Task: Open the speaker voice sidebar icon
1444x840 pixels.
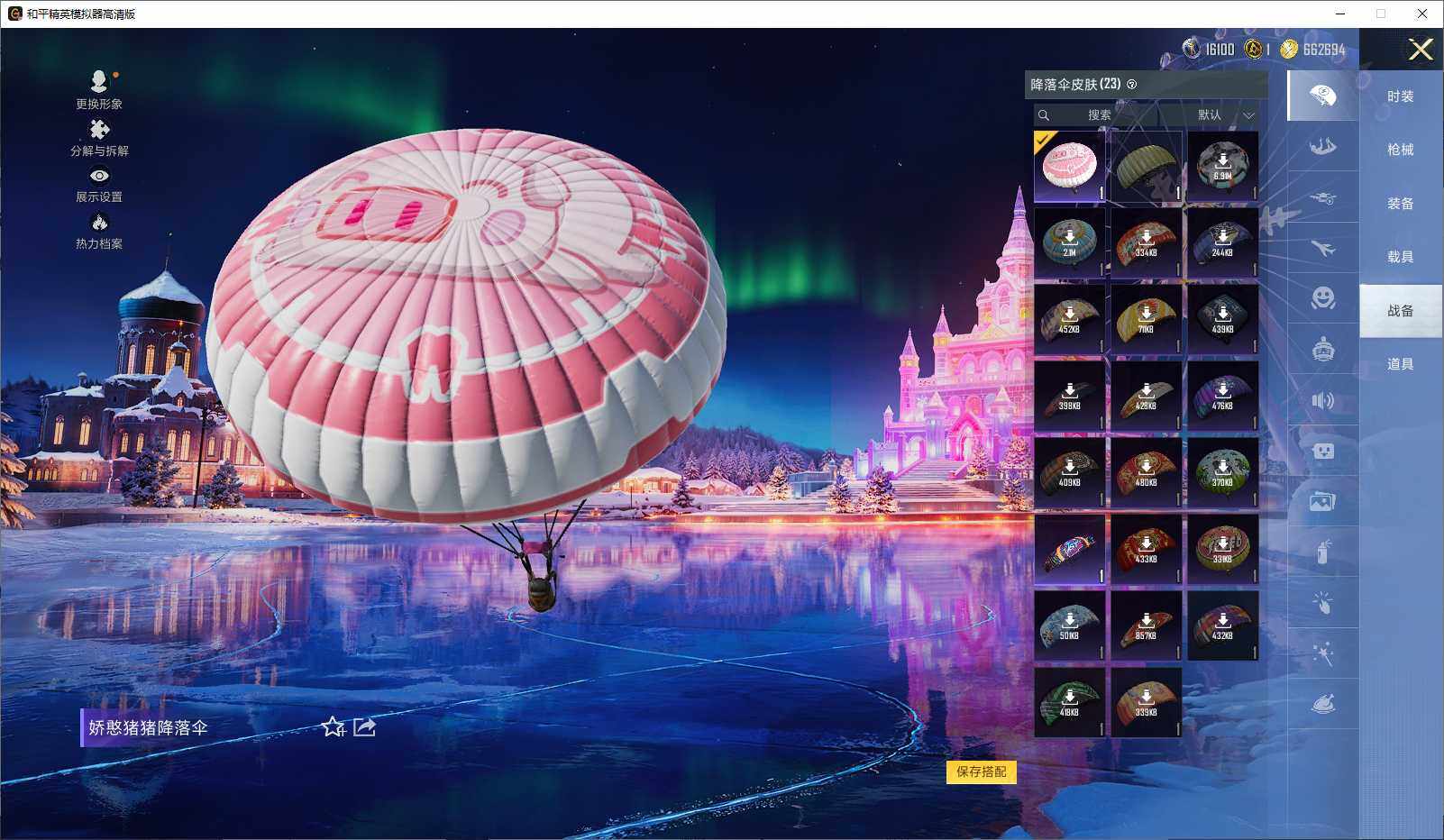Action: [x=1322, y=400]
